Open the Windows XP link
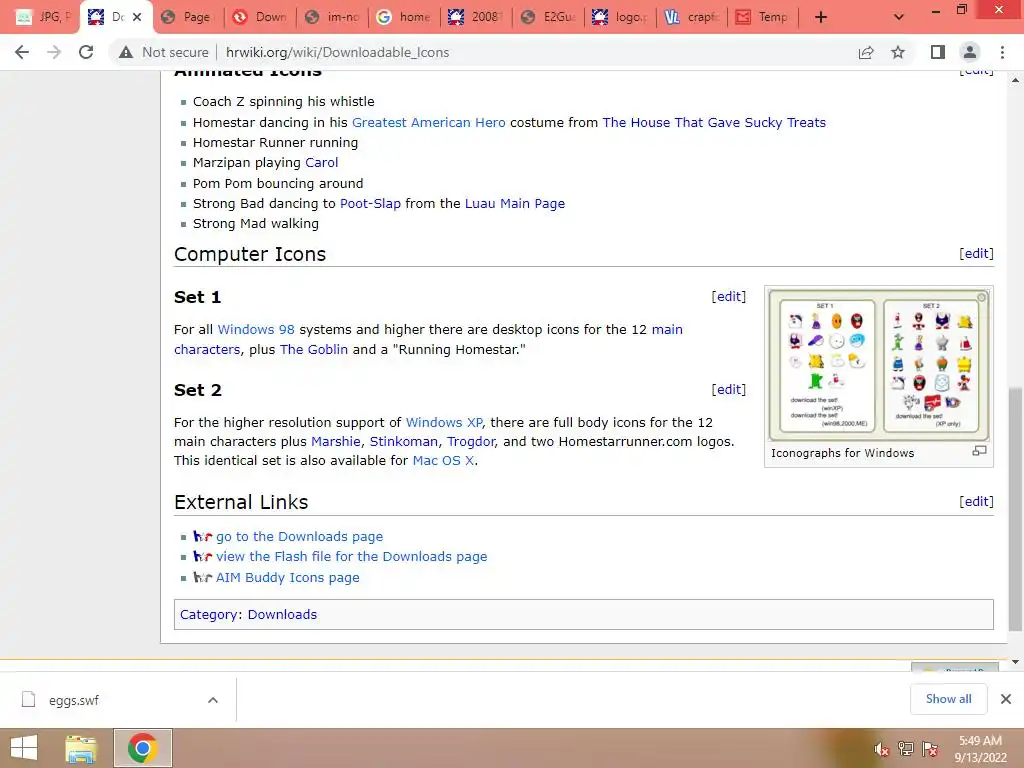The image size is (1024, 768). coord(444,423)
